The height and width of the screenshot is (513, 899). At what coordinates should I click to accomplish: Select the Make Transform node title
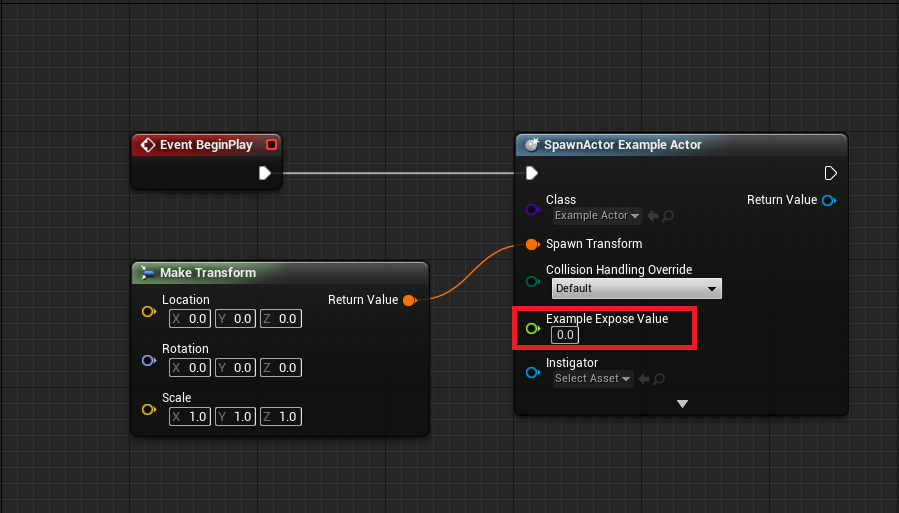[208, 273]
